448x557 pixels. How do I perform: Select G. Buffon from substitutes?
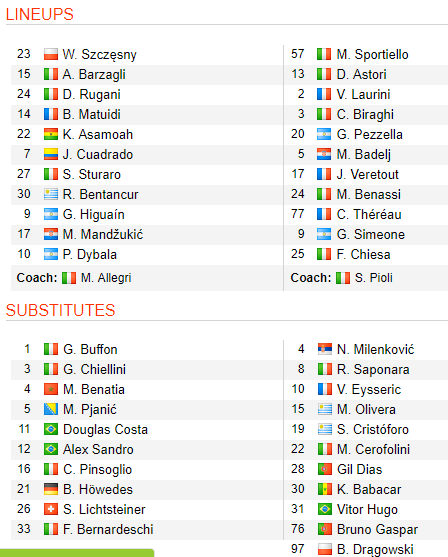[90, 349]
